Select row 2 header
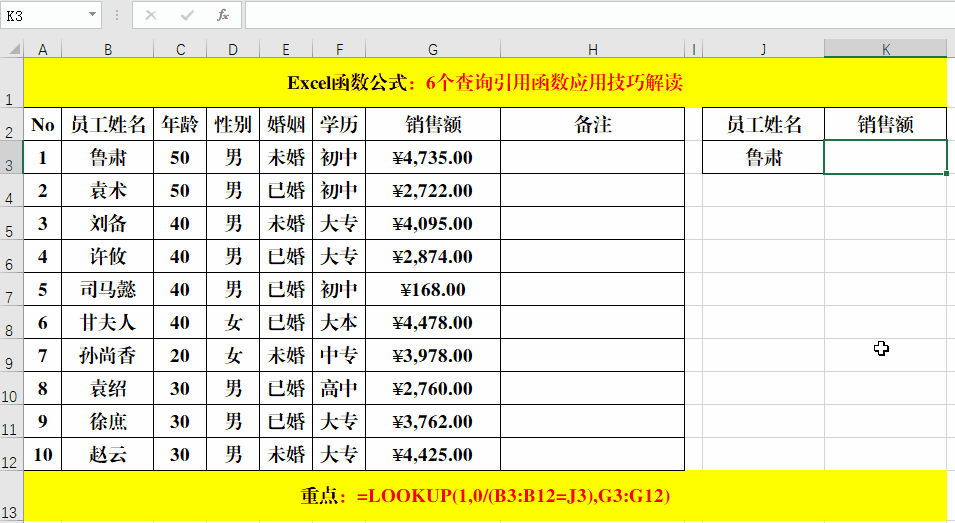This screenshot has width=955, height=523. [x=12, y=124]
